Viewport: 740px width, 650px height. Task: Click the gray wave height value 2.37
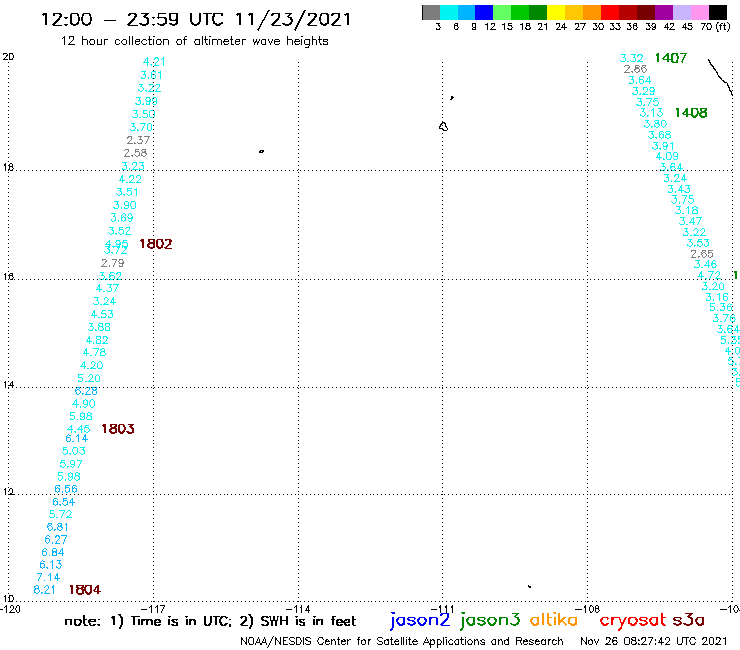click(138, 140)
